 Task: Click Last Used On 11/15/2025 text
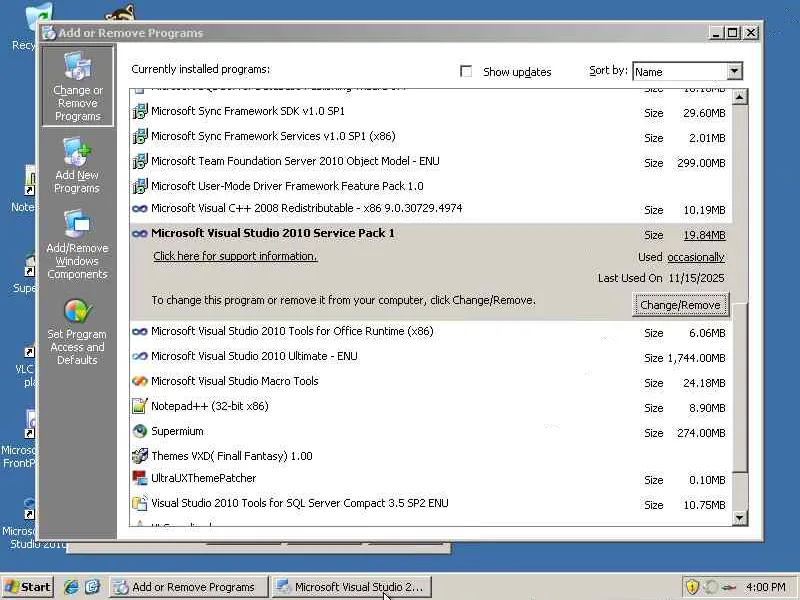point(661,278)
